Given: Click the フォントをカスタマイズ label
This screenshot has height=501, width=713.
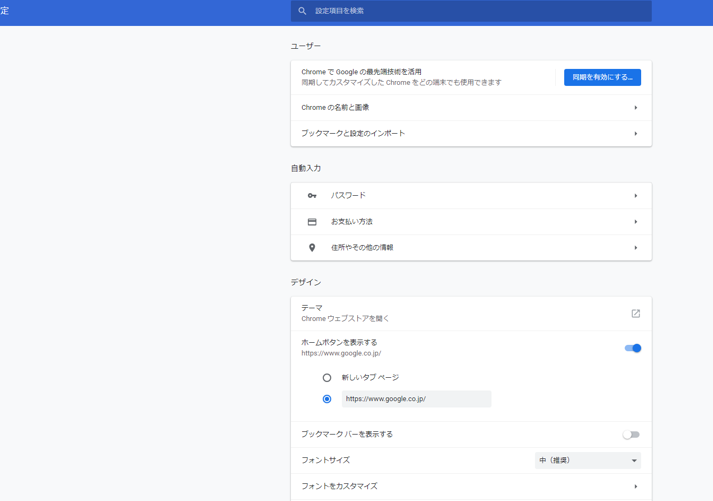Looking at the screenshot, I should click(339, 486).
